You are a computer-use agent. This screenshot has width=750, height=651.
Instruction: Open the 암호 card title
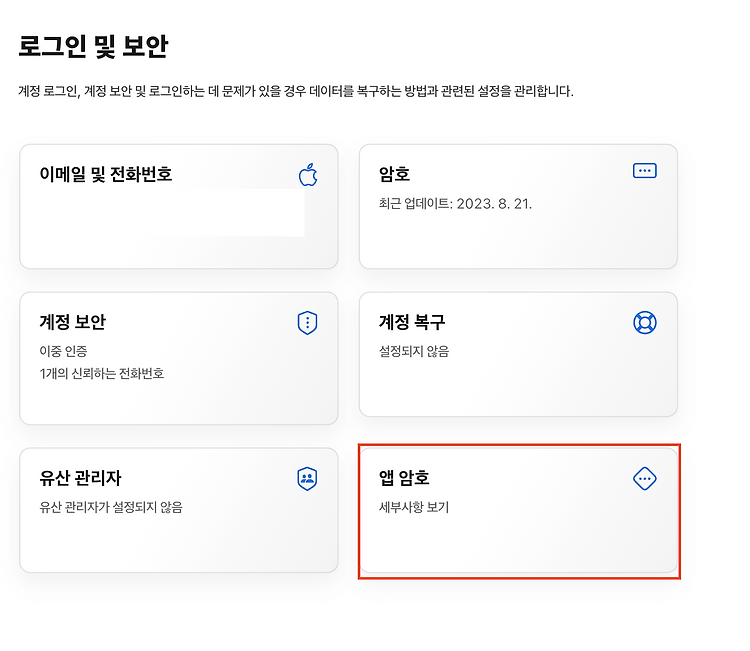pyautogui.click(x=395, y=174)
